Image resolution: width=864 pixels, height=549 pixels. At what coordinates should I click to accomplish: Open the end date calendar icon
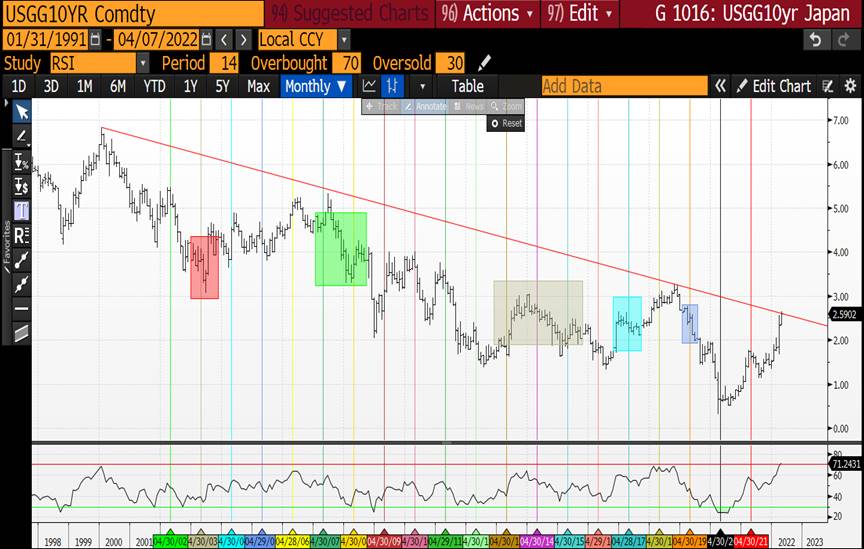point(206,40)
